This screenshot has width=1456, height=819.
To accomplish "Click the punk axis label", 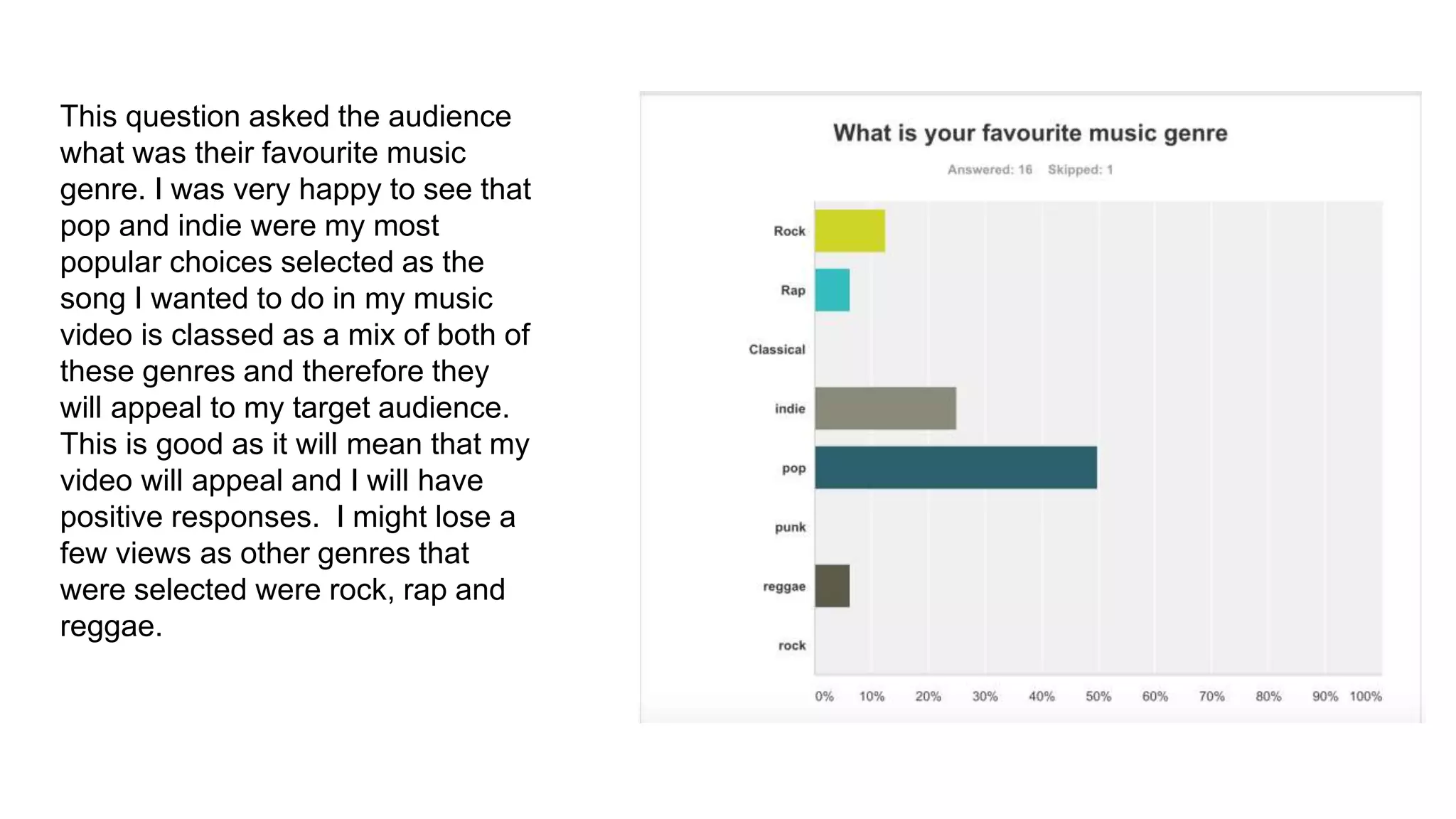I will 791,528.
